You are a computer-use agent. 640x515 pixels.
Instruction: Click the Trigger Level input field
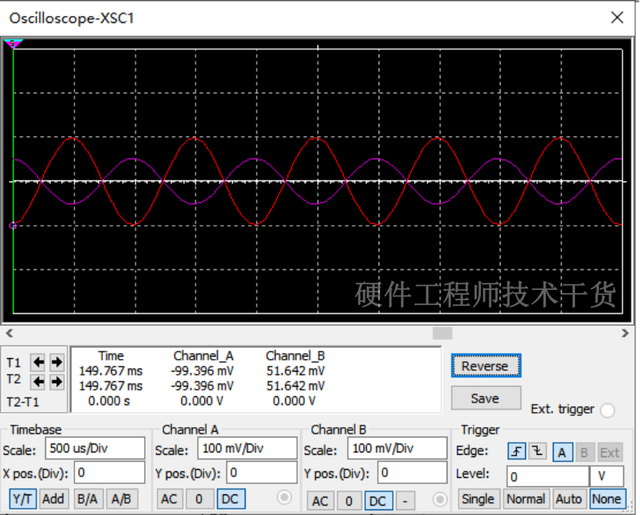[x=546, y=476]
